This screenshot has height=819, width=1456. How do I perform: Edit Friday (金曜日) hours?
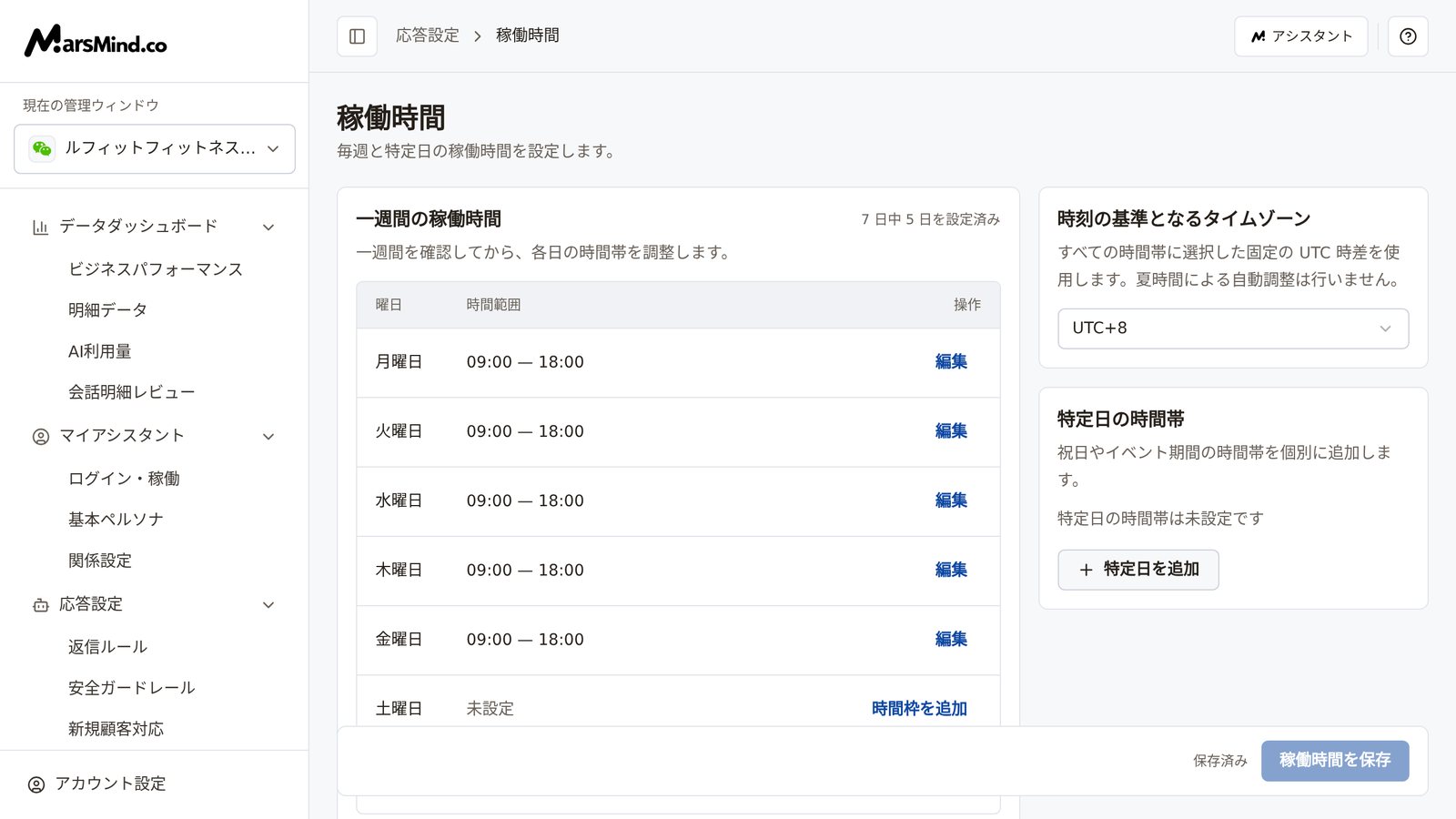(x=951, y=640)
